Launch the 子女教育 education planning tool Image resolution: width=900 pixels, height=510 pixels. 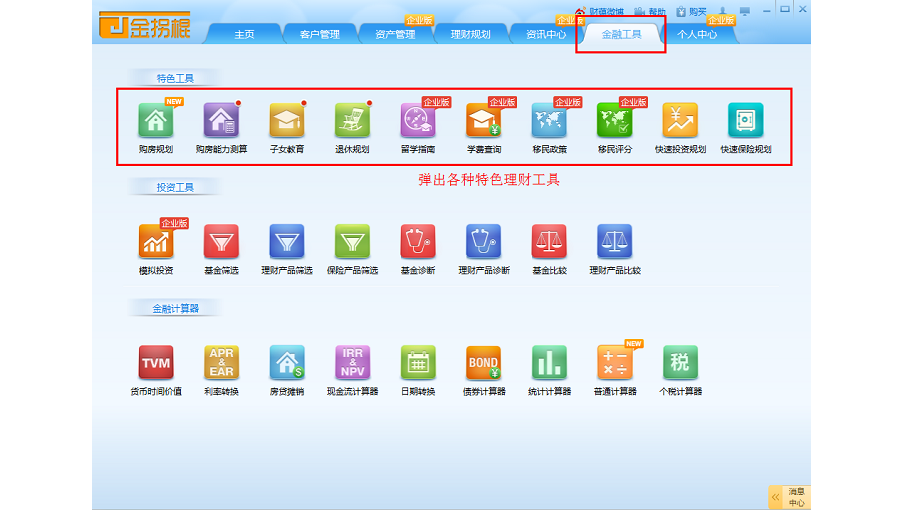(286, 121)
